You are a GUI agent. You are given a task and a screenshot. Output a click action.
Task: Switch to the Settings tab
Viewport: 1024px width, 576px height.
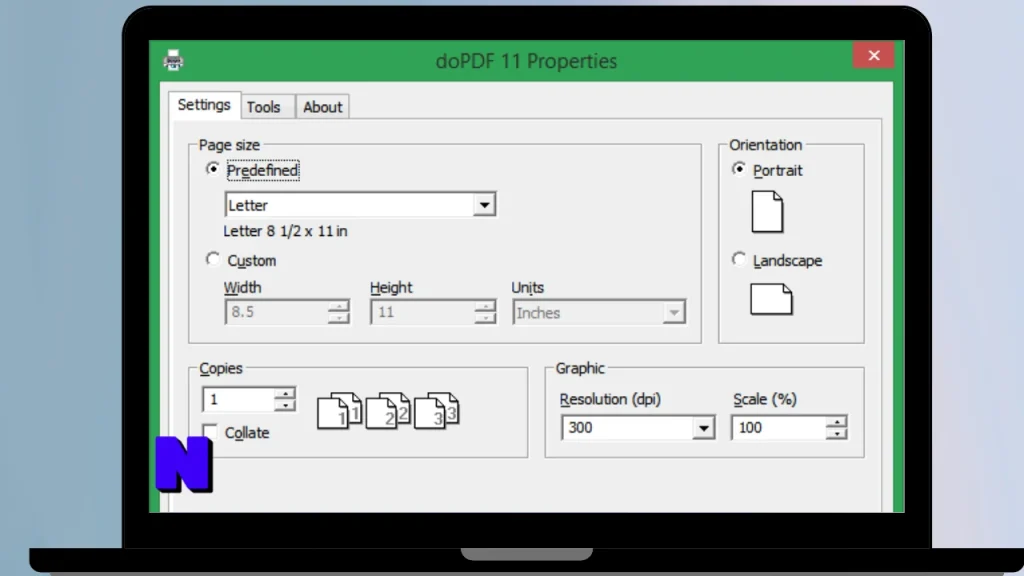tap(204, 105)
